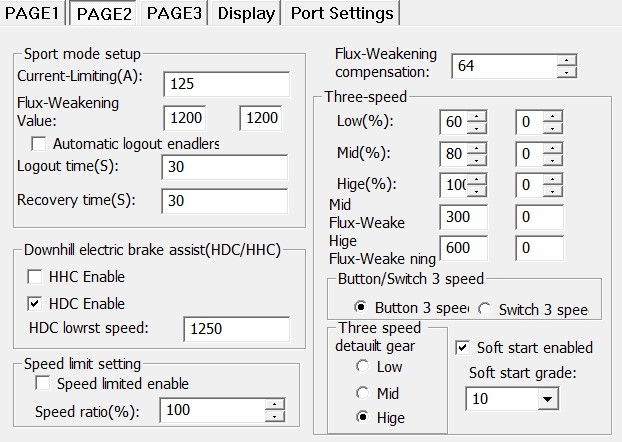The image size is (622, 442).
Task: Enable Automatic logout checkbox
Action: [x=39, y=143]
